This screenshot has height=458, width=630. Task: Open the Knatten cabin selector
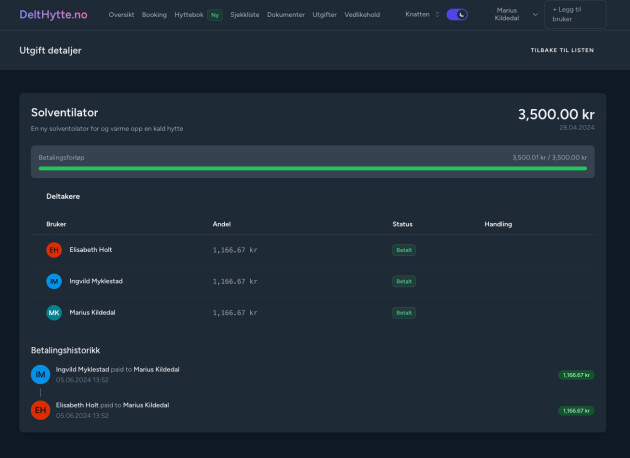(422, 14)
